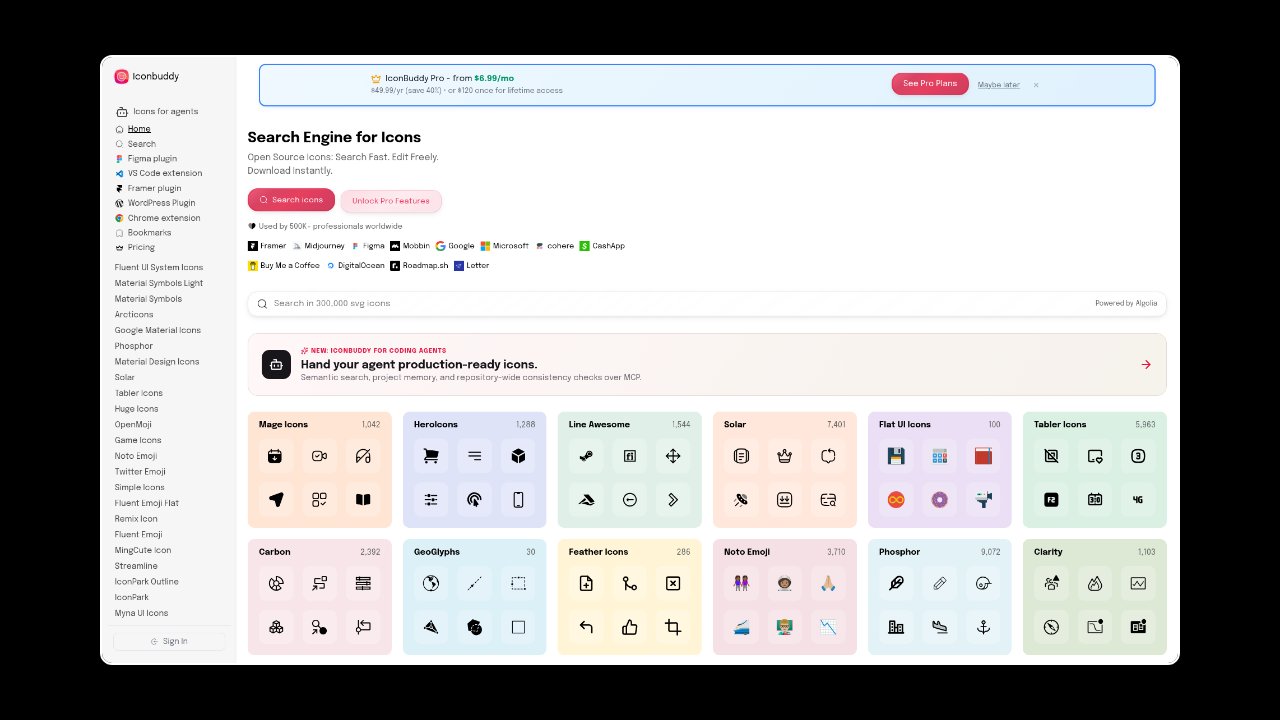
Task: Click the four-way move arrows in Line Awesome
Action: click(x=673, y=456)
